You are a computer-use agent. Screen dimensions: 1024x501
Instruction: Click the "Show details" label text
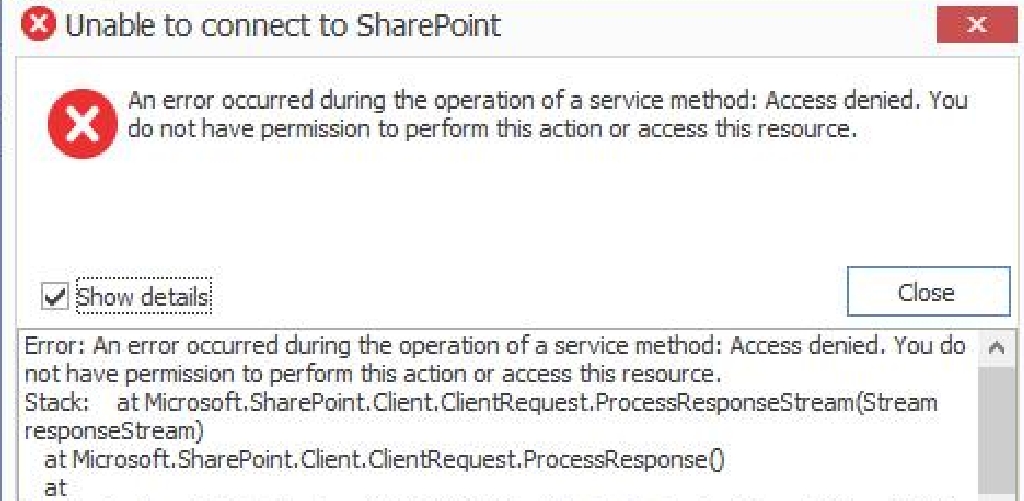142,297
